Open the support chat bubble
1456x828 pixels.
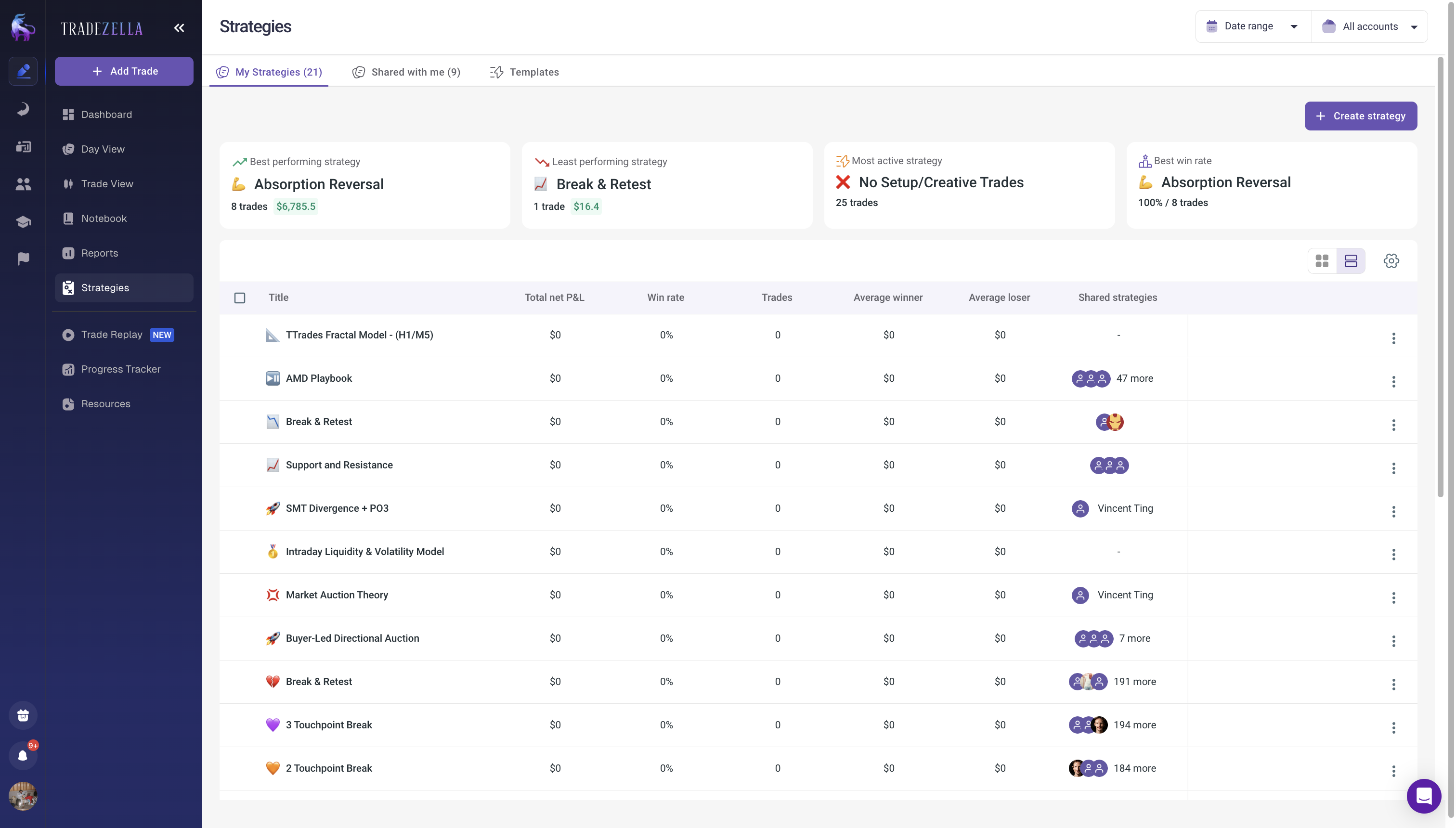[1424, 796]
